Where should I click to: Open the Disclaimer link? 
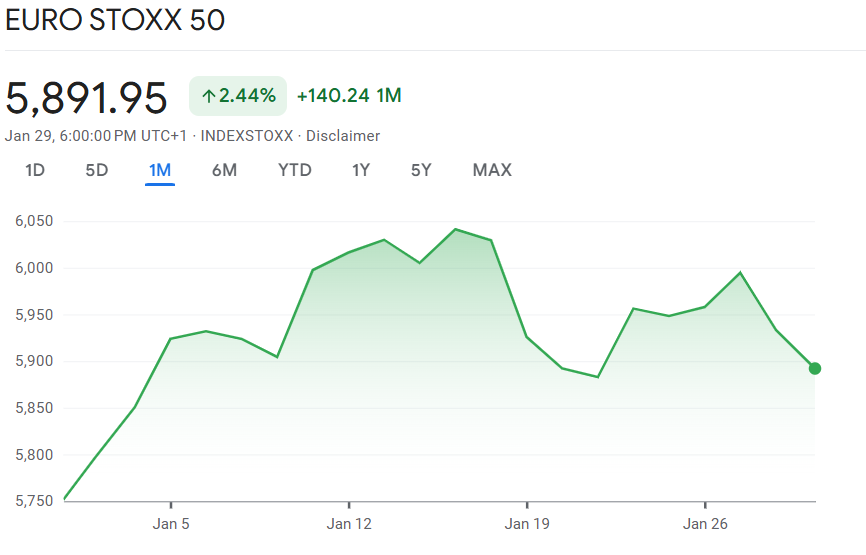pos(343,135)
